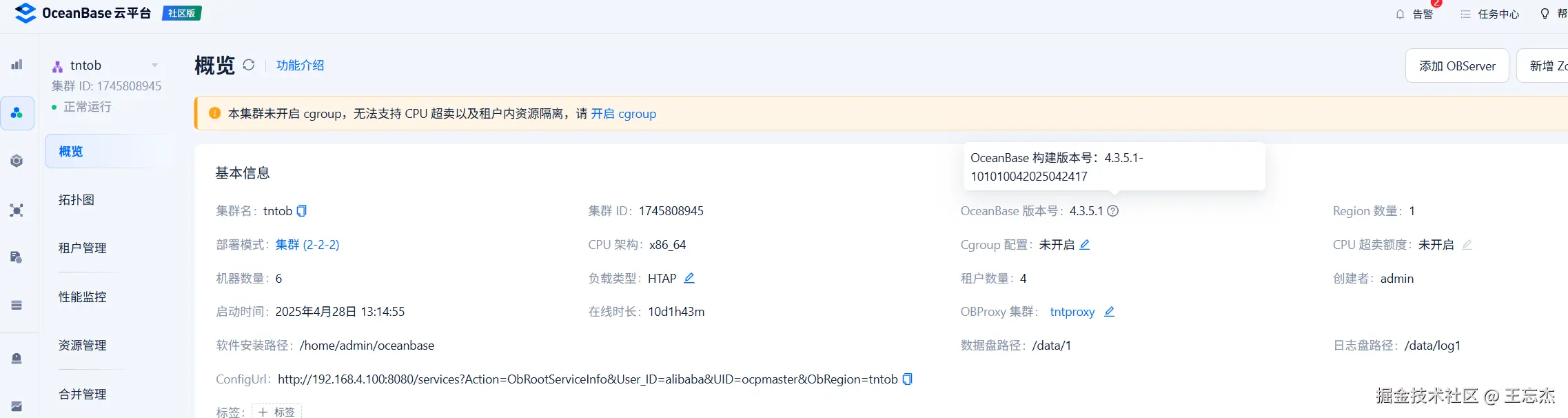The width and height of the screenshot is (1568, 418).
Task: Open 性能监控 menu item
Action: pos(82,297)
